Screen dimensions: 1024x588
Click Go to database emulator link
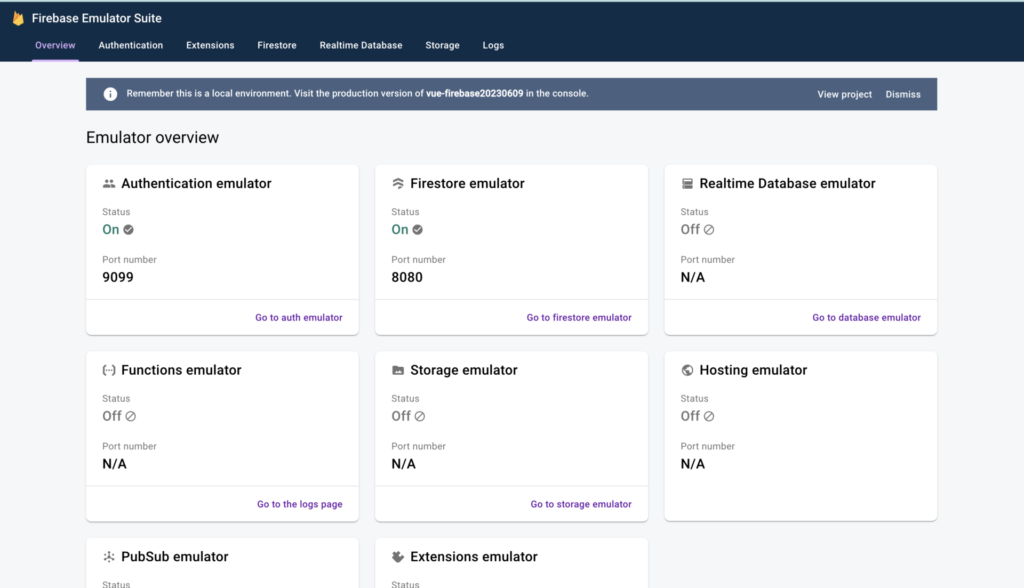pos(867,318)
